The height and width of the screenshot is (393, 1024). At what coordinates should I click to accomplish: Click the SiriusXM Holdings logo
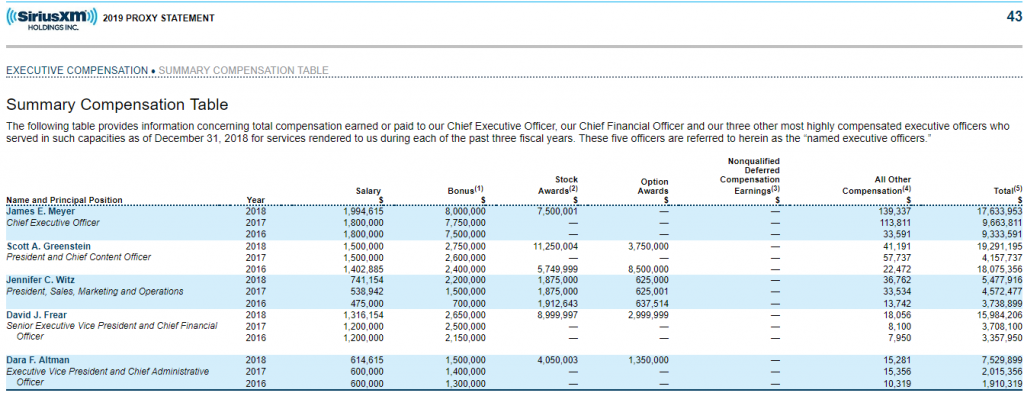52,20
